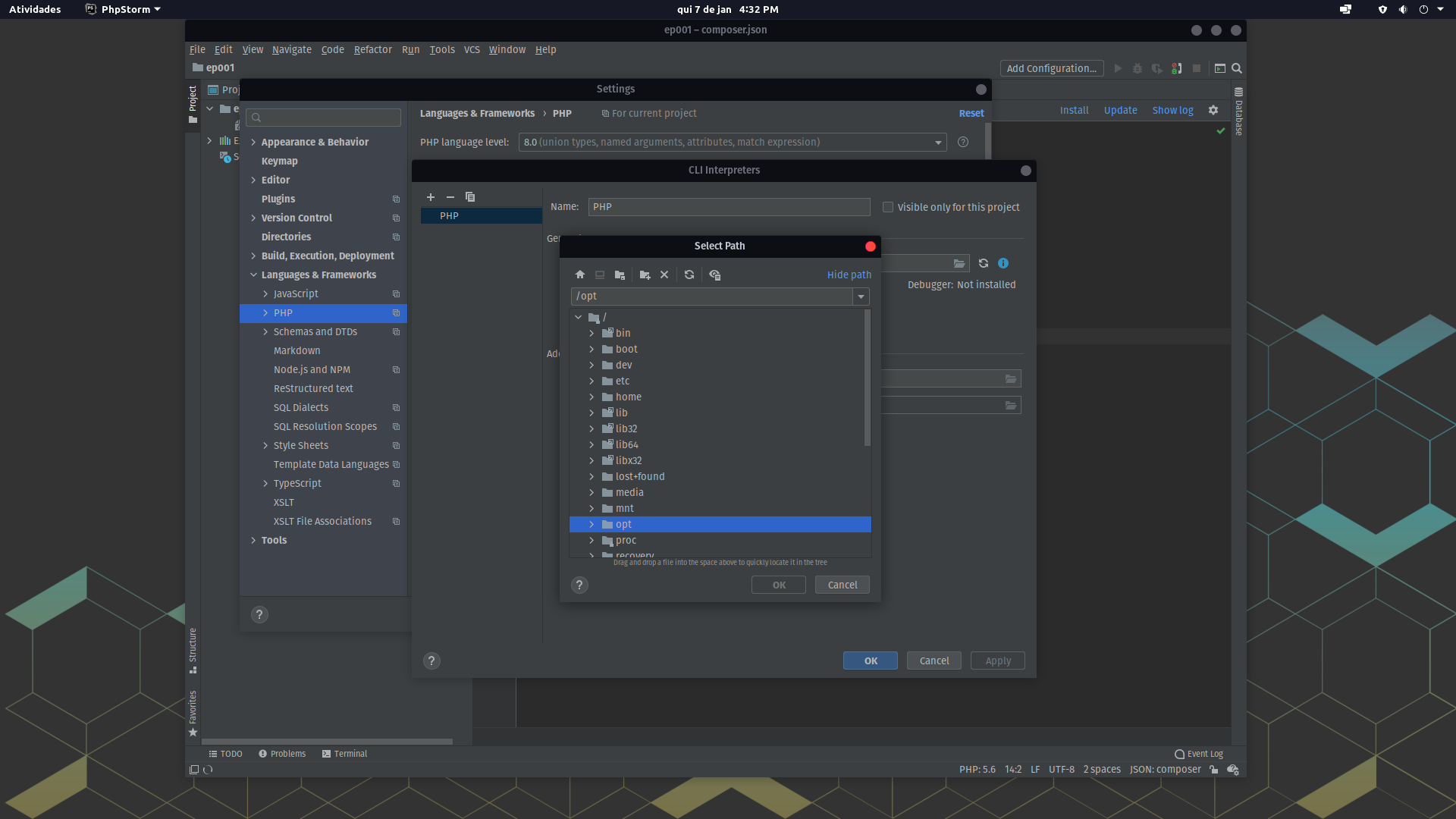
Task: Click the Settings search field
Action: 324,118
